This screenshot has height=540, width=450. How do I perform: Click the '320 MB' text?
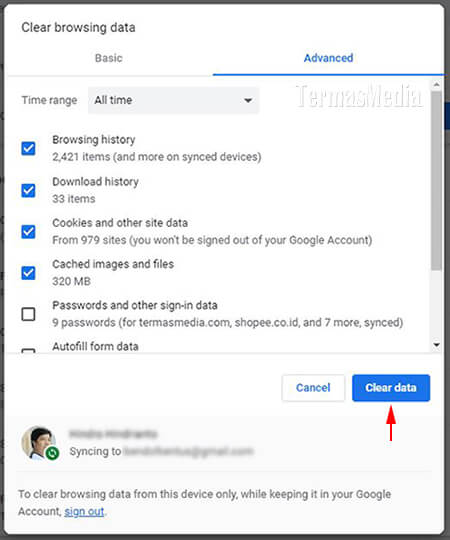pyautogui.click(x=71, y=281)
